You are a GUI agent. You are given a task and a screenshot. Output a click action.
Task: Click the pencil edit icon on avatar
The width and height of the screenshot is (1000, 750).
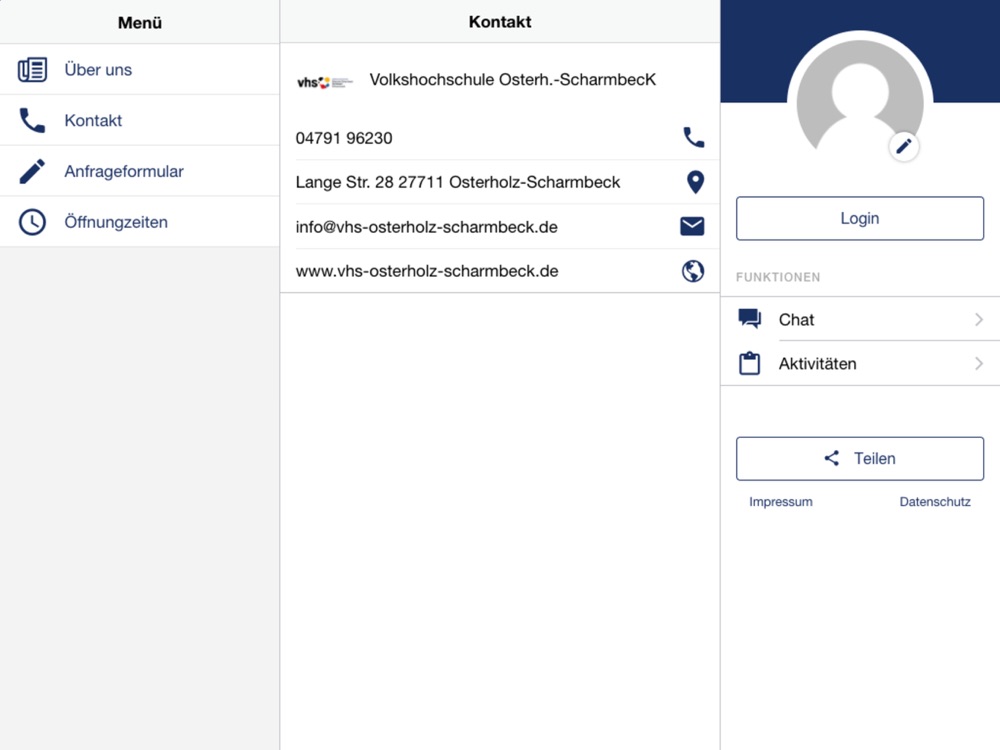904,147
